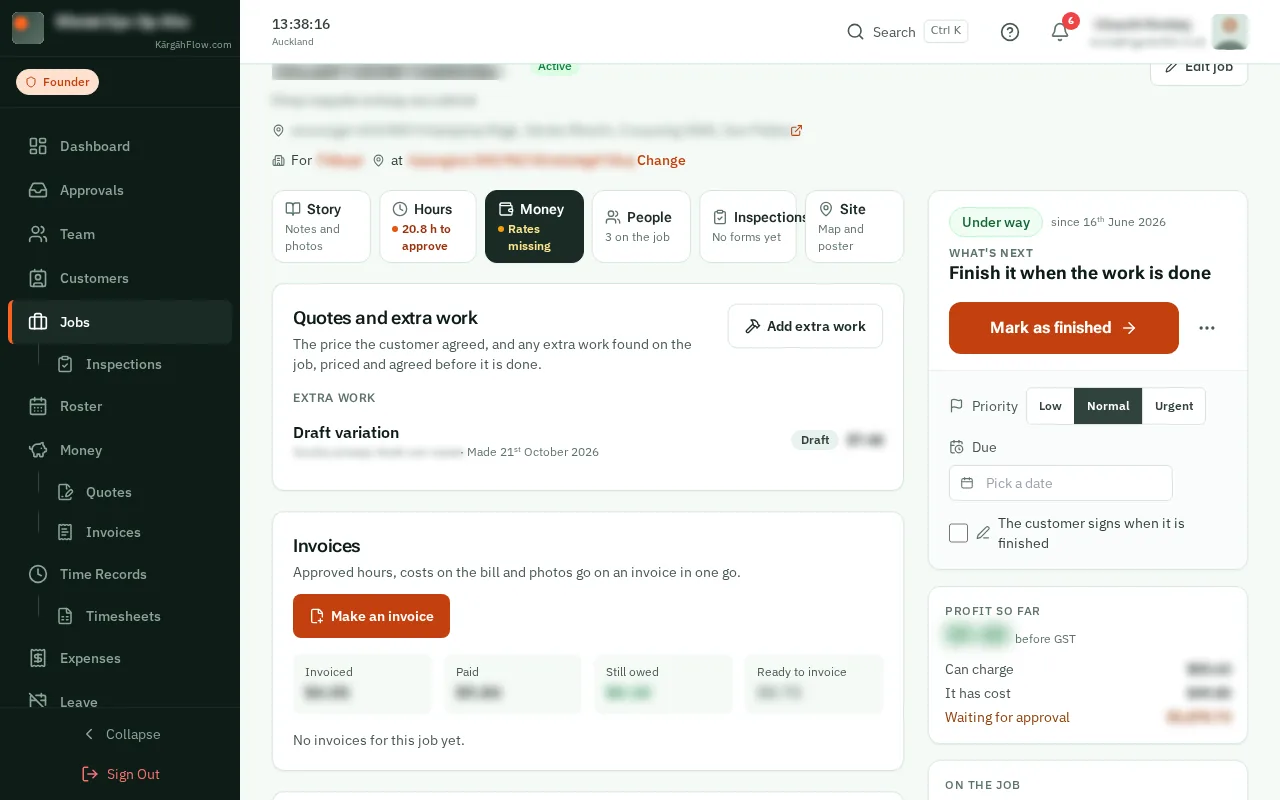Click Make an invoice button
The height and width of the screenshot is (800, 1280).
click(x=371, y=616)
